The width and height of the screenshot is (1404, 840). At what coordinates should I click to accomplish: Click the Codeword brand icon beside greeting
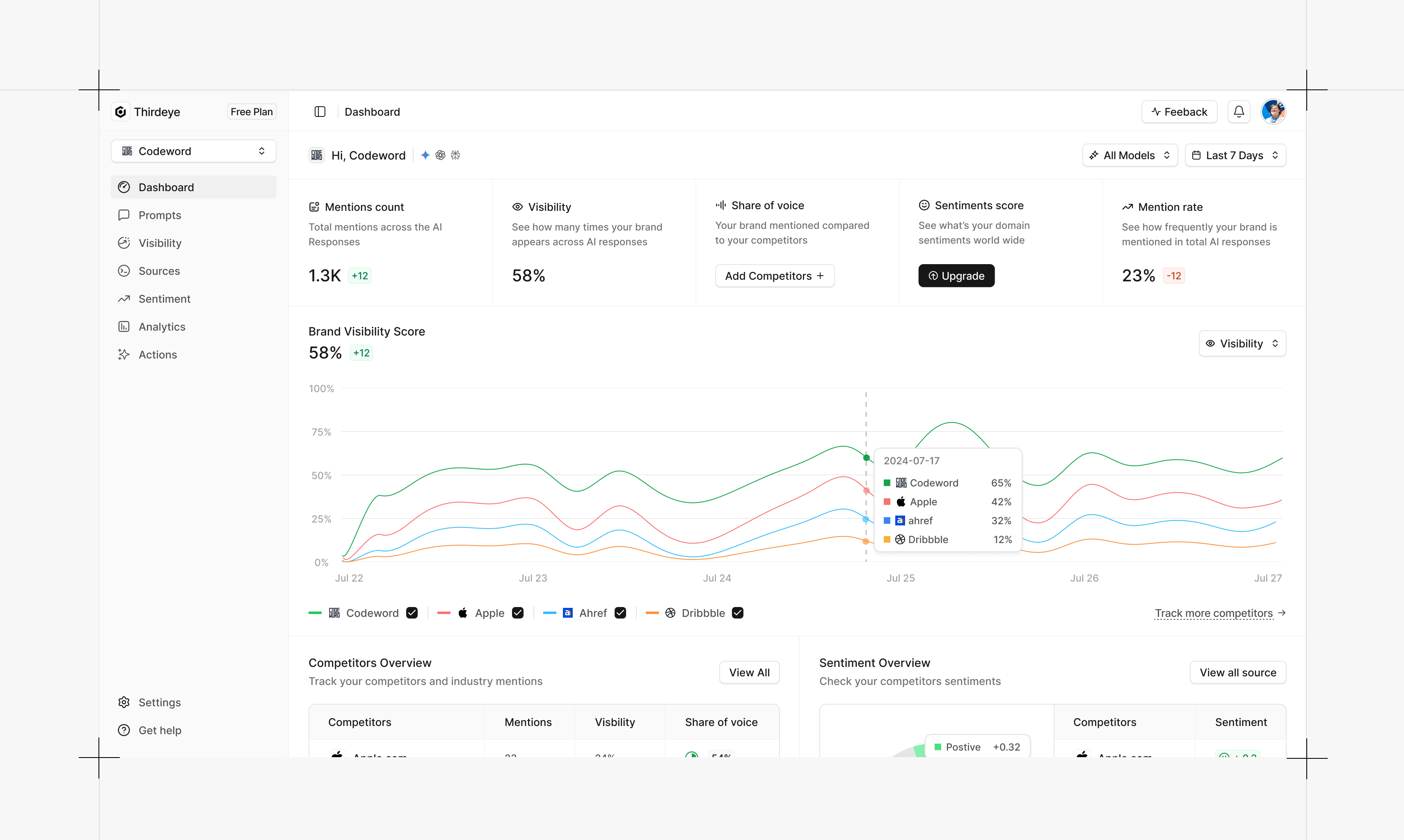(x=316, y=155)
